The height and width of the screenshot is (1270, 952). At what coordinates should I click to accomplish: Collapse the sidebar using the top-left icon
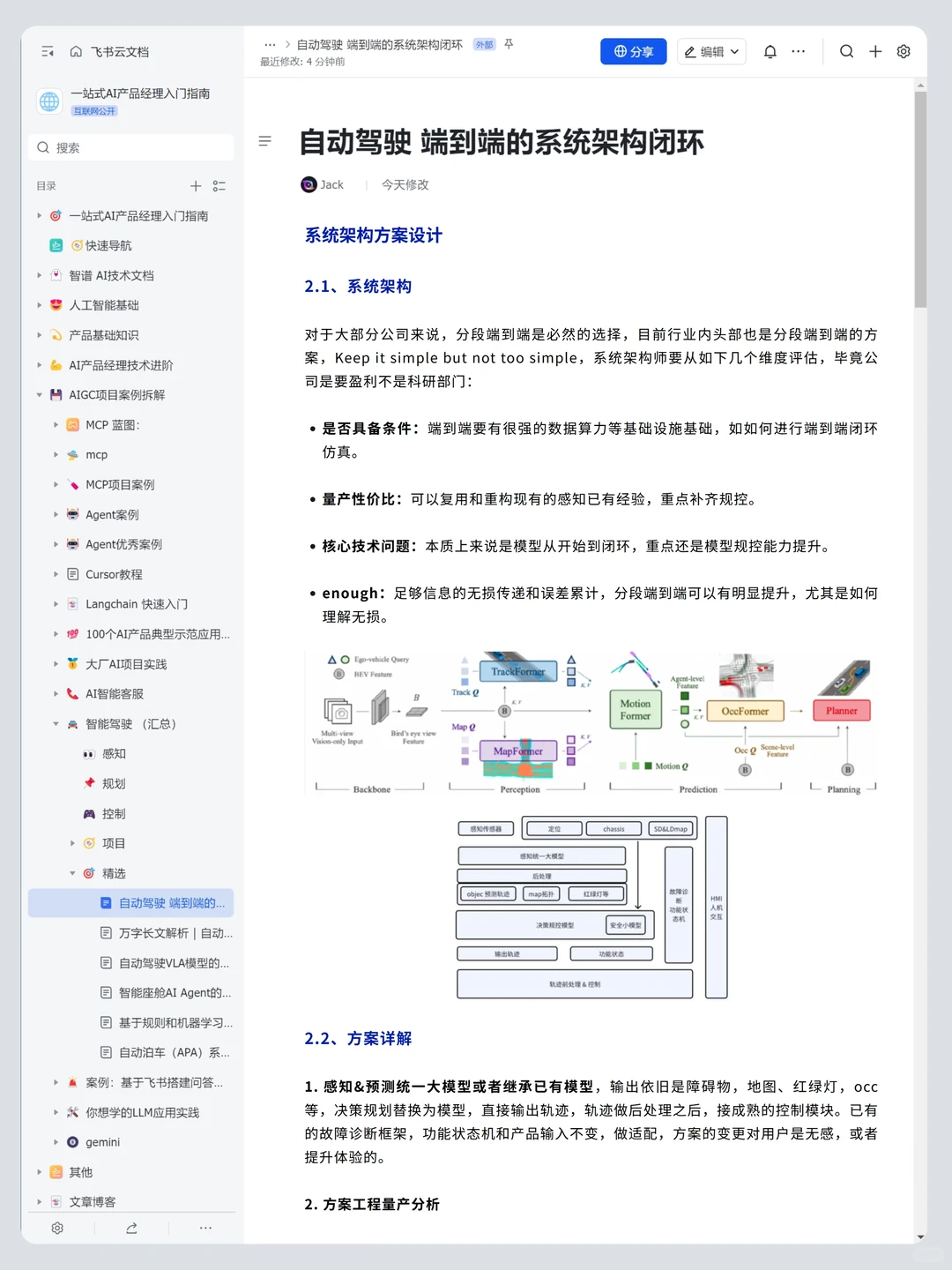(48, 51)
